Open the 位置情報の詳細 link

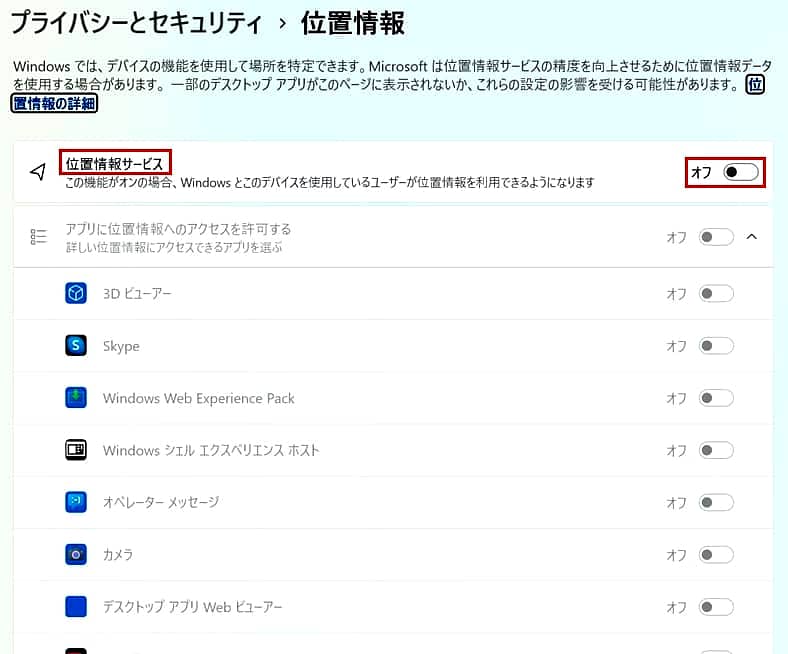(54, 103)
